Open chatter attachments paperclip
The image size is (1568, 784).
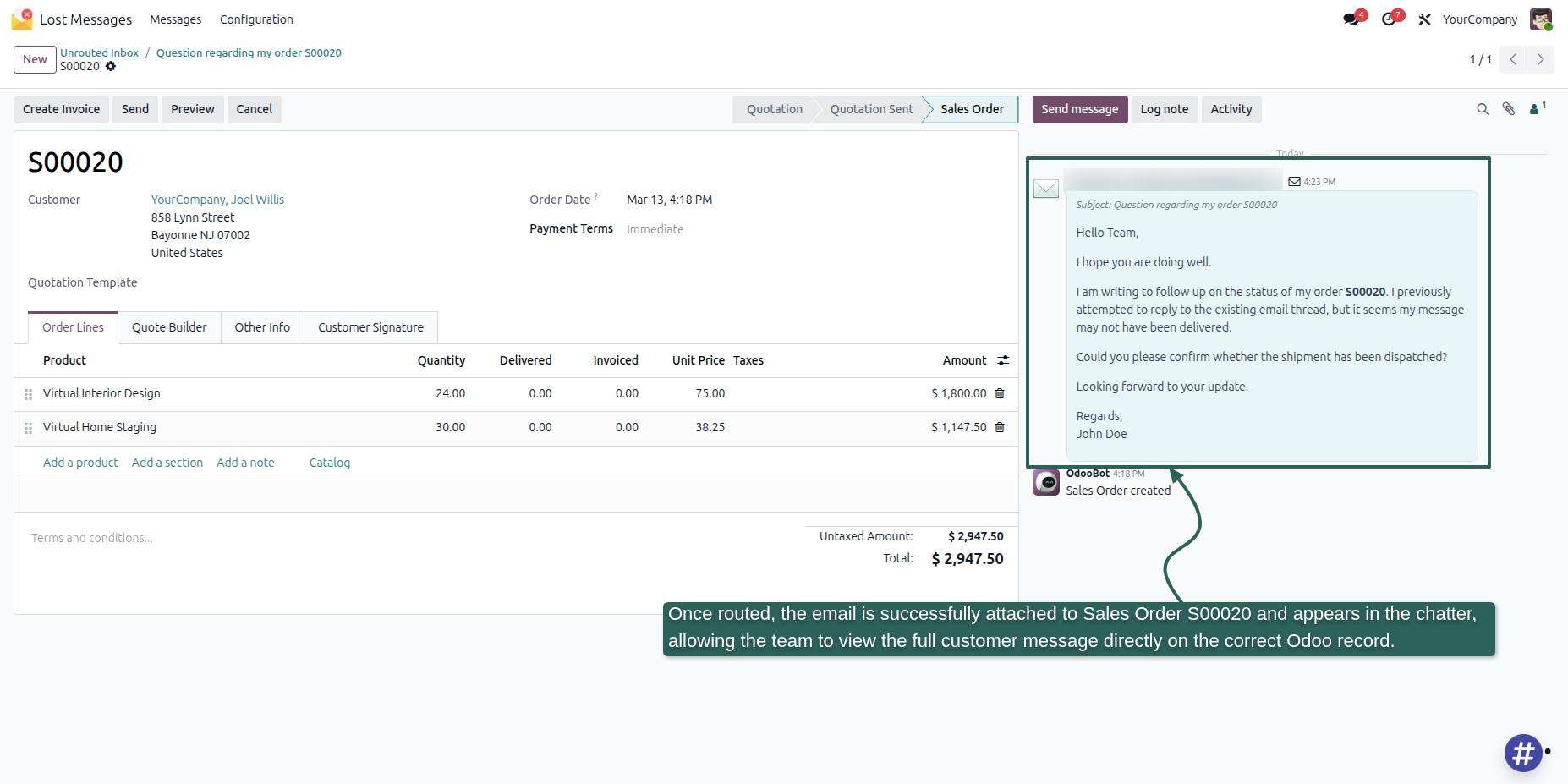(1509, 109)
